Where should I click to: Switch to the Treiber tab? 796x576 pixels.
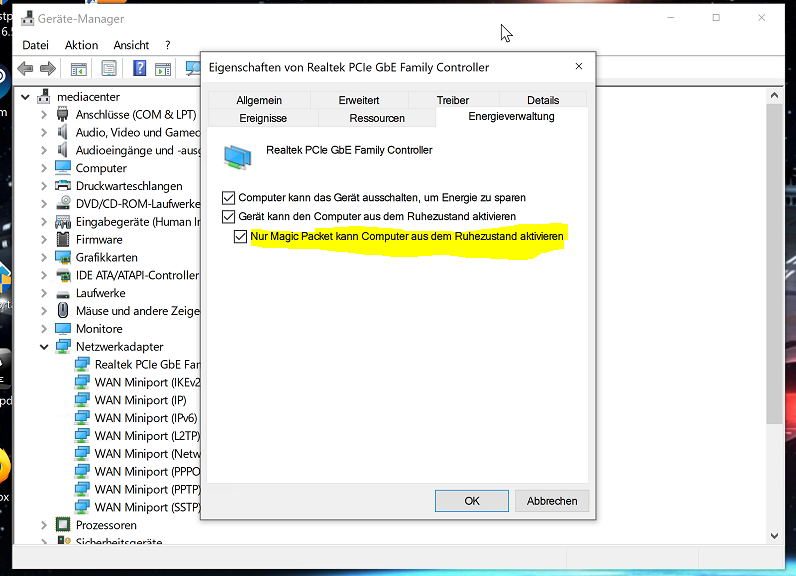[453, 100]
